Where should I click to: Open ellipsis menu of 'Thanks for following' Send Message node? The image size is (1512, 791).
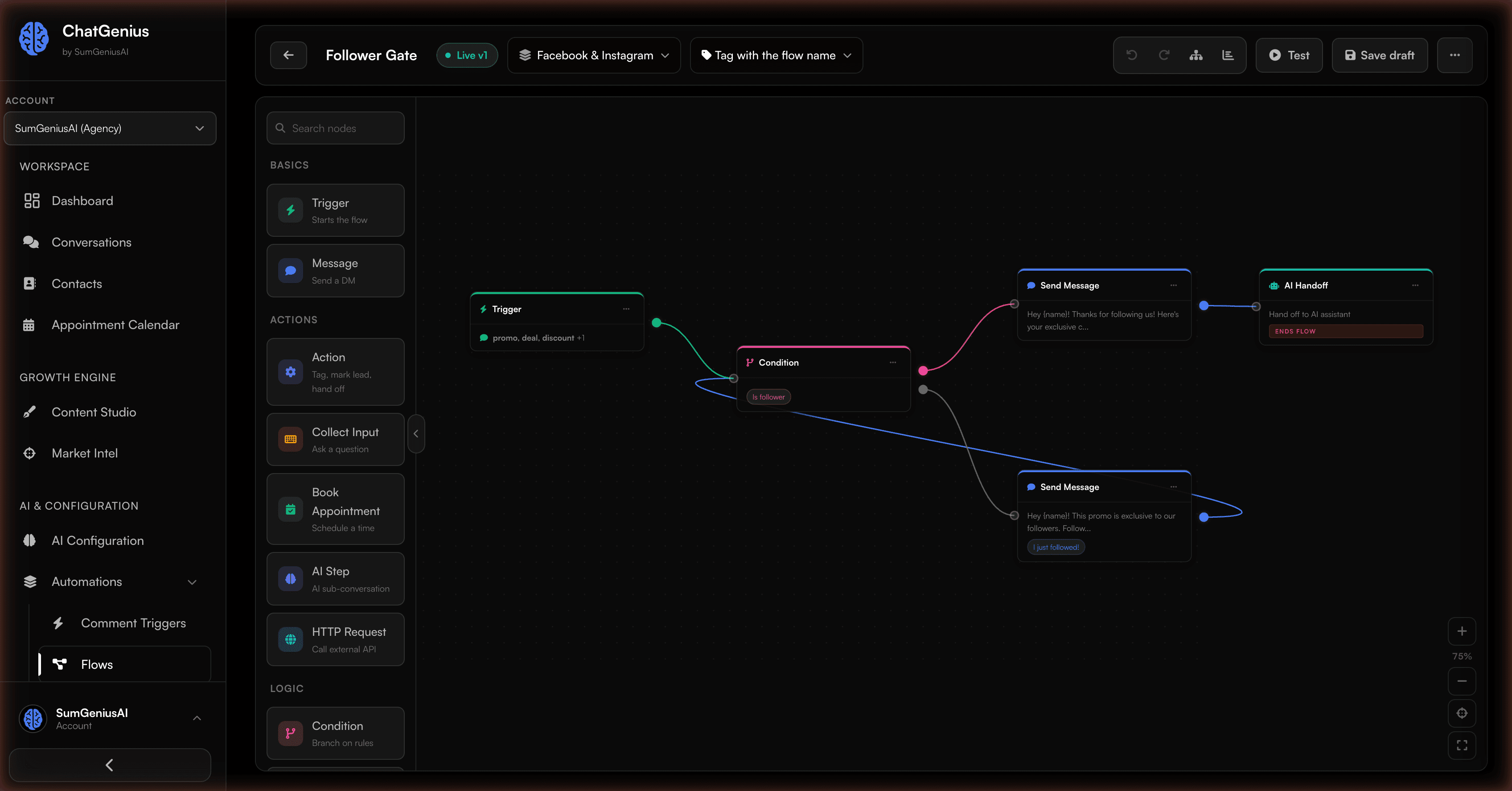(1173, 285)
